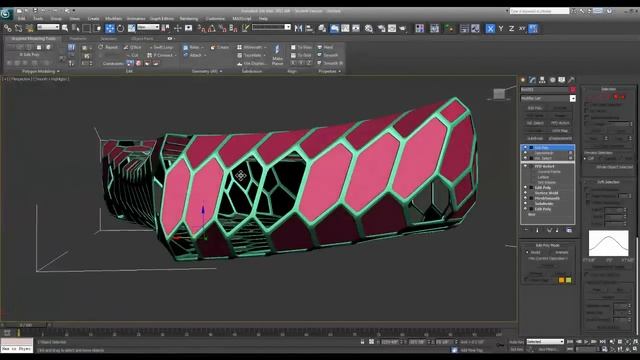Viewport: 640px width, 360px height.
Task: Click the Bind to Space Warp tool
Action: 29,28
